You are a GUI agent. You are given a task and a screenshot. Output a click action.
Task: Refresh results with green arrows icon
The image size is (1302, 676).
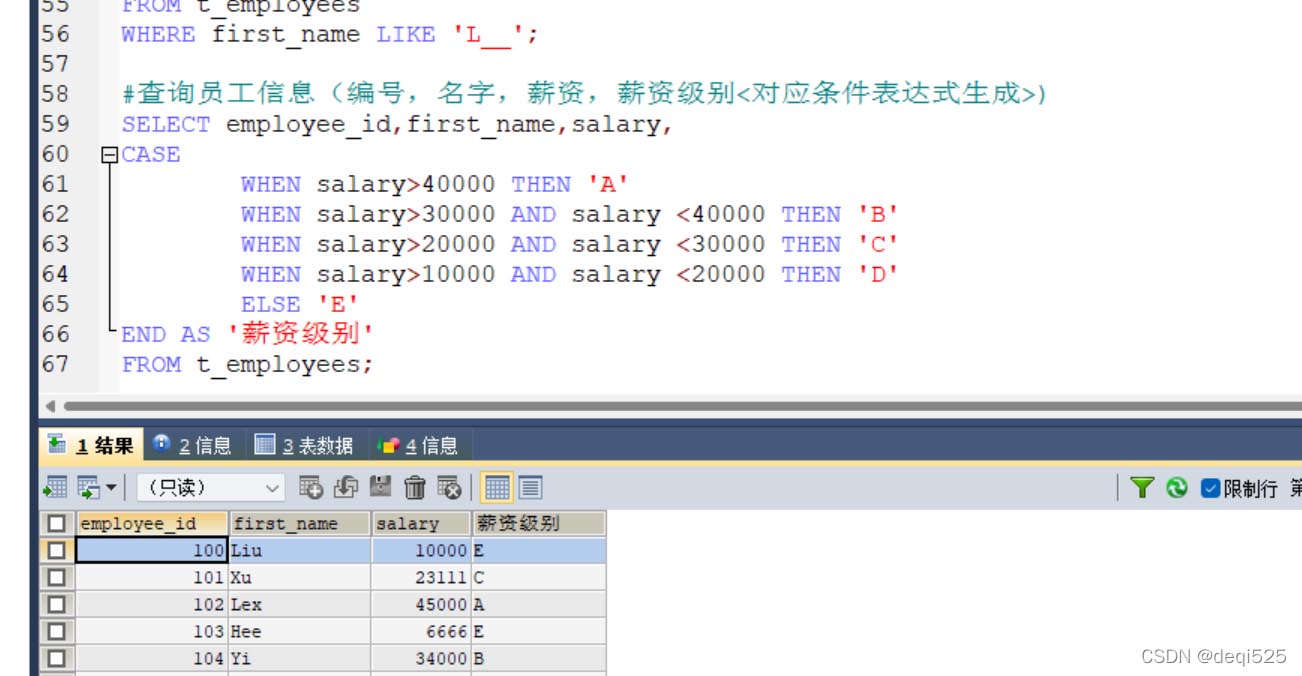[1177, 487]
